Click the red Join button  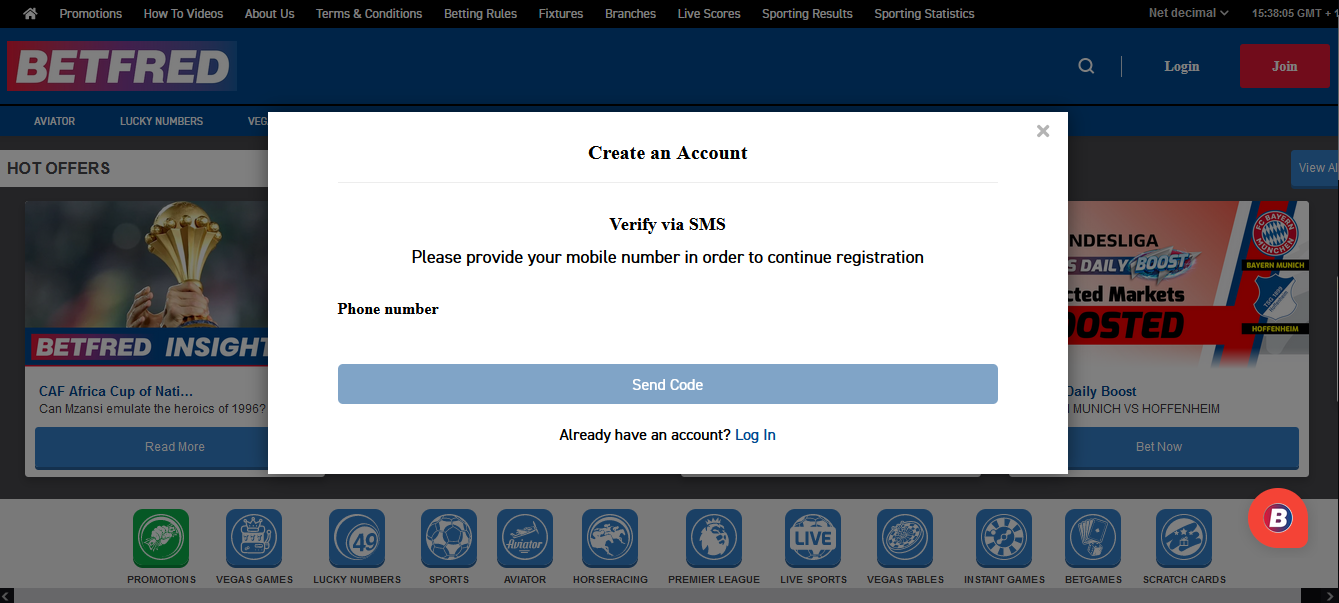1284,66
